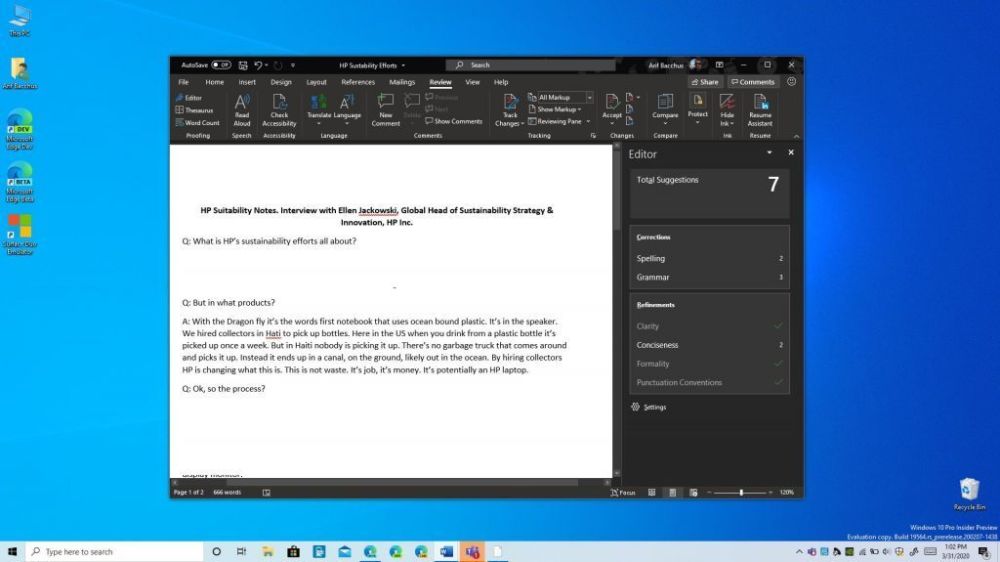Click the Language icon
1000x562 pixels.
click(x=347, y=102)
